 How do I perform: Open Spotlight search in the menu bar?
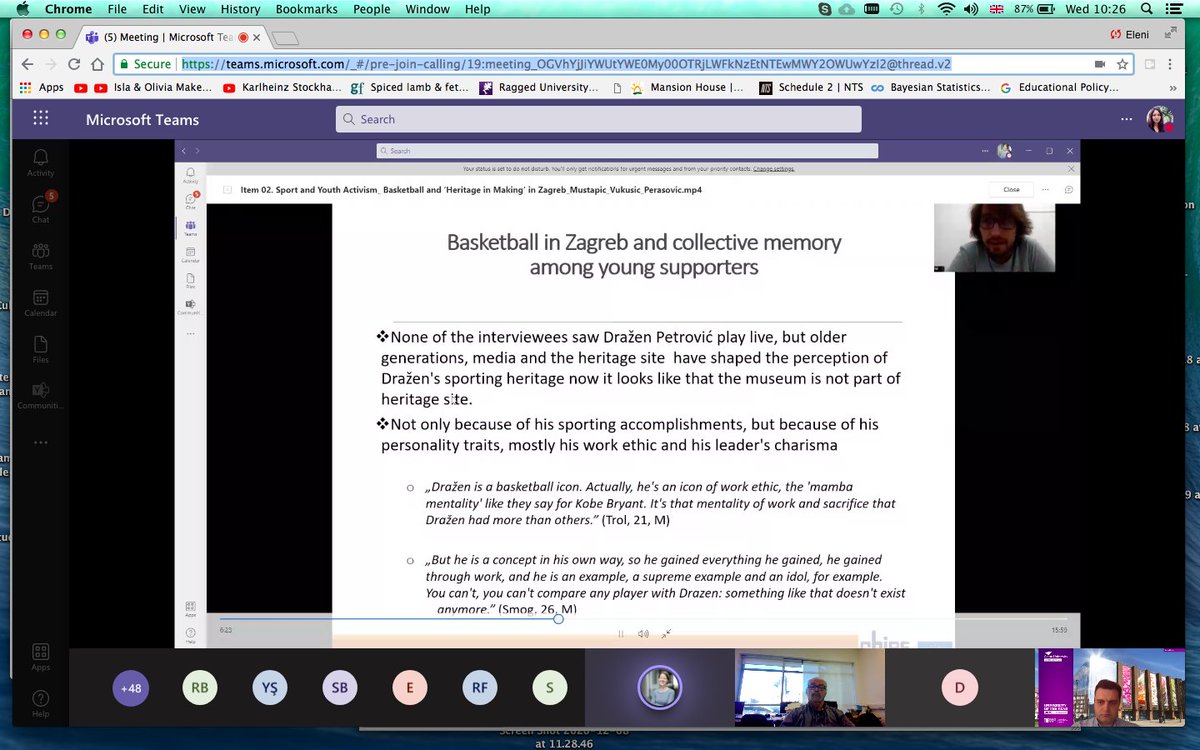tap(1147, 9)
